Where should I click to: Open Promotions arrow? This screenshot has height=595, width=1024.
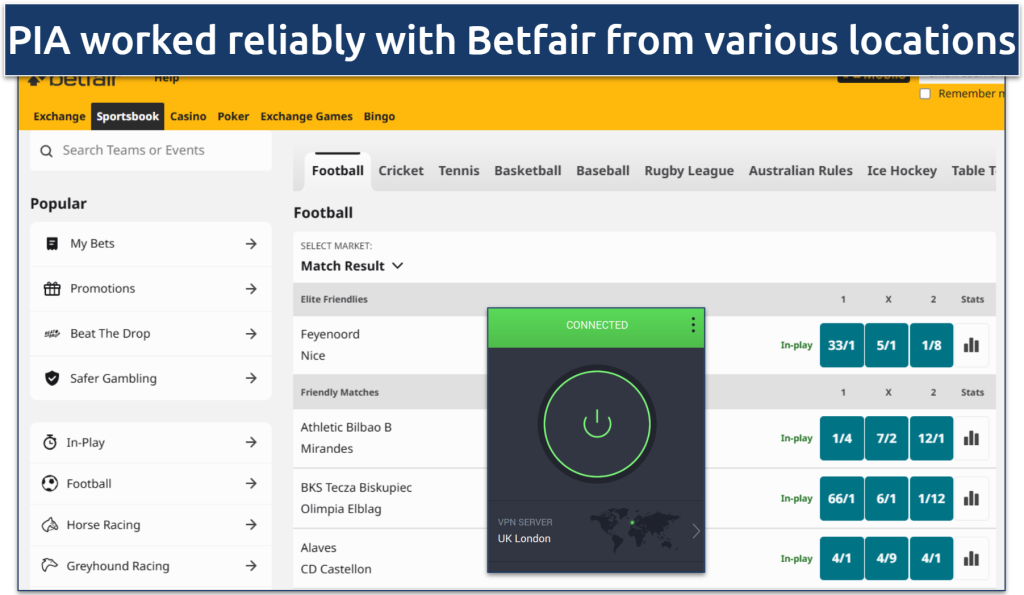click(251, 289)
